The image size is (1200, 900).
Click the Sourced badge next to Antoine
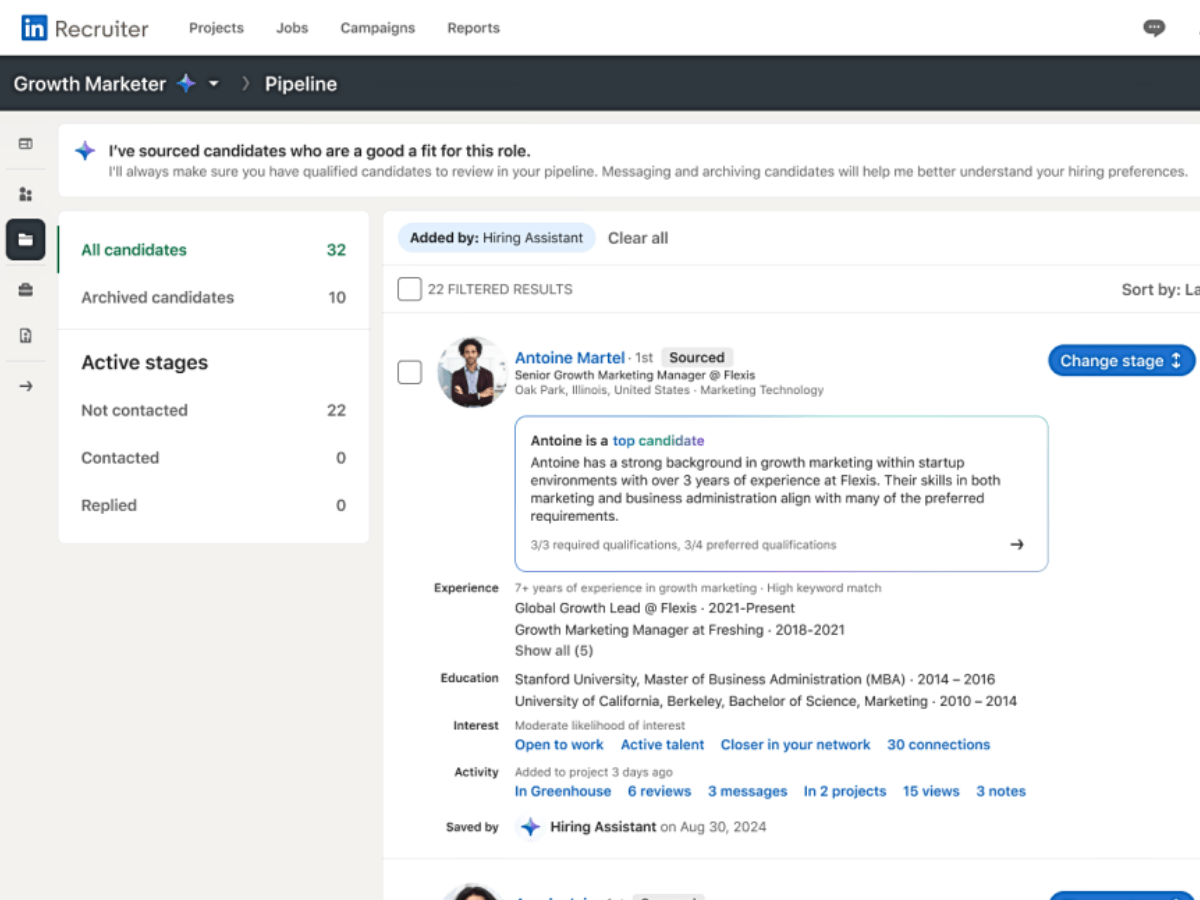coord(697,357)
